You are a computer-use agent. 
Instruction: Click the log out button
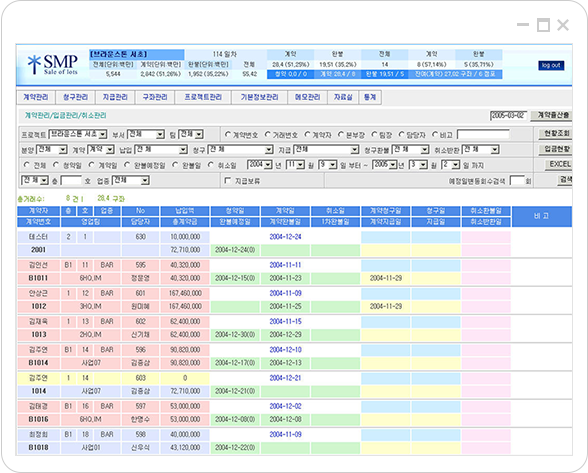pos(551,65)
